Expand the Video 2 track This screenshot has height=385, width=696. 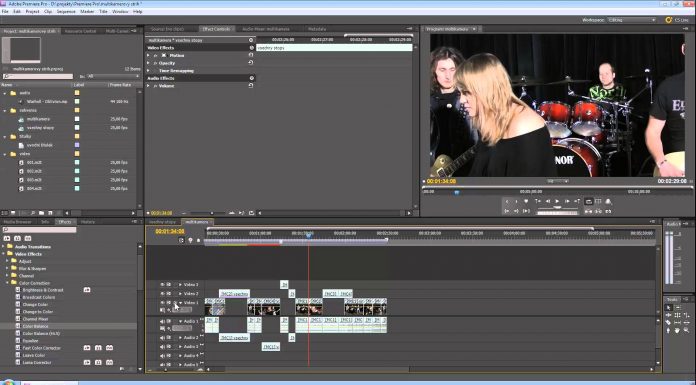pyautogui.click(x=180, y=294)
